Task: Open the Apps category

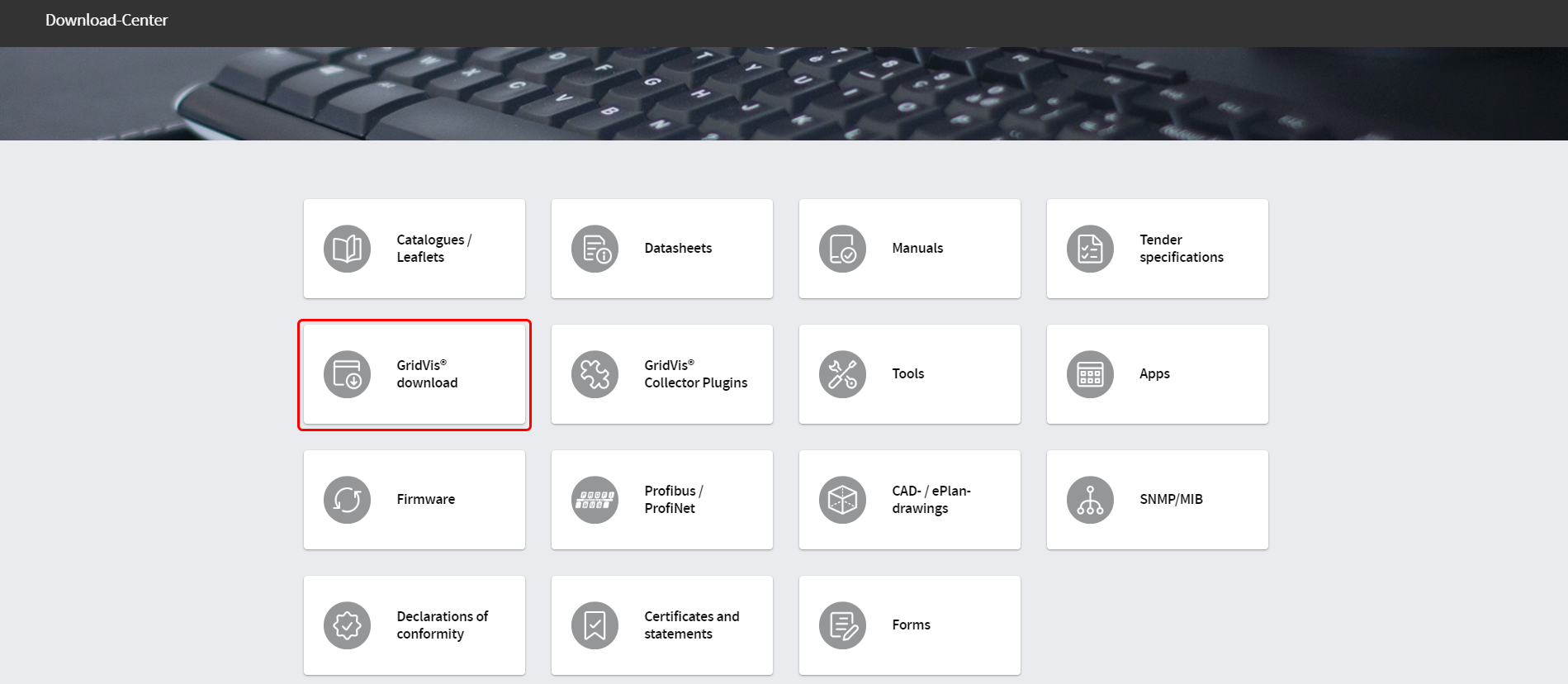Action: (x=1158, y=374)
